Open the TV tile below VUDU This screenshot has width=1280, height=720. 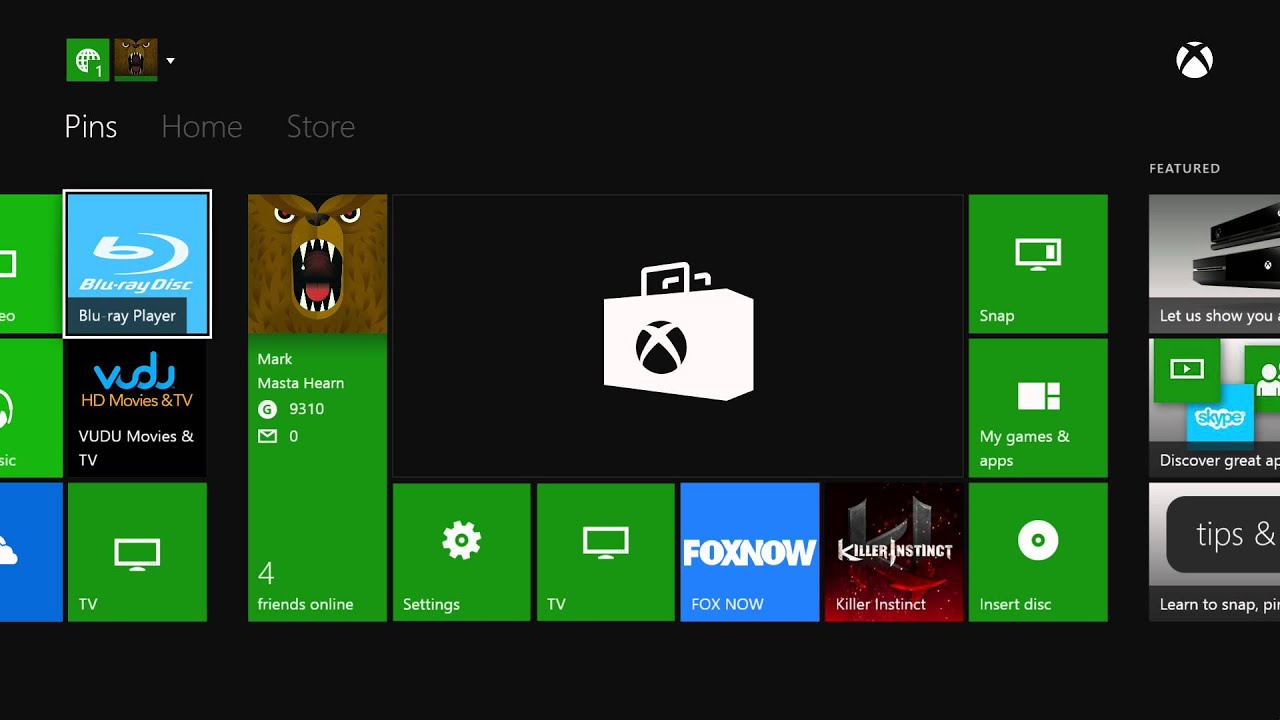pyautogui.click(x=137, y=552)
